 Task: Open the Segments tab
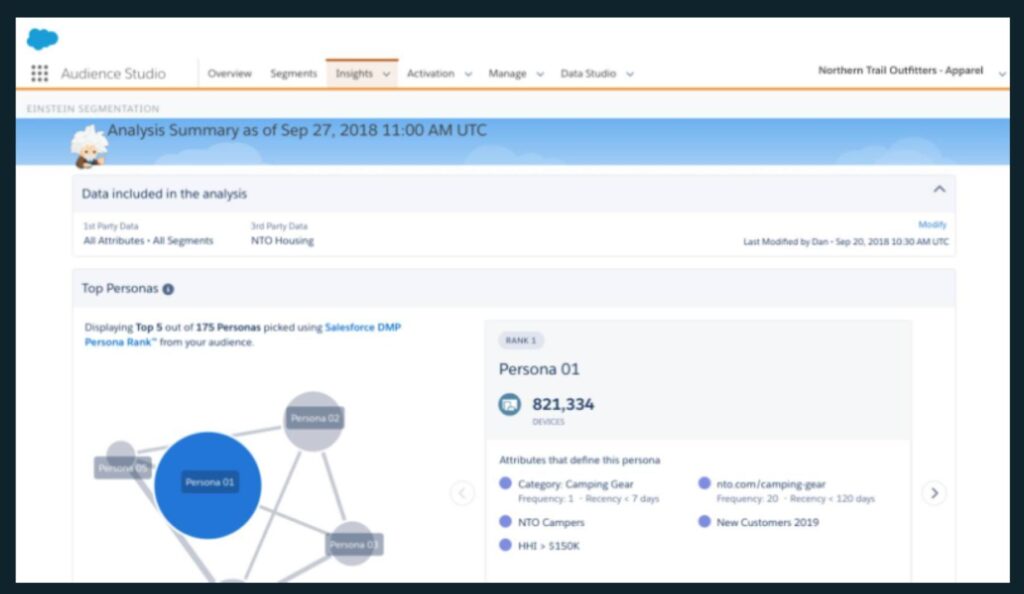point(293,74)
